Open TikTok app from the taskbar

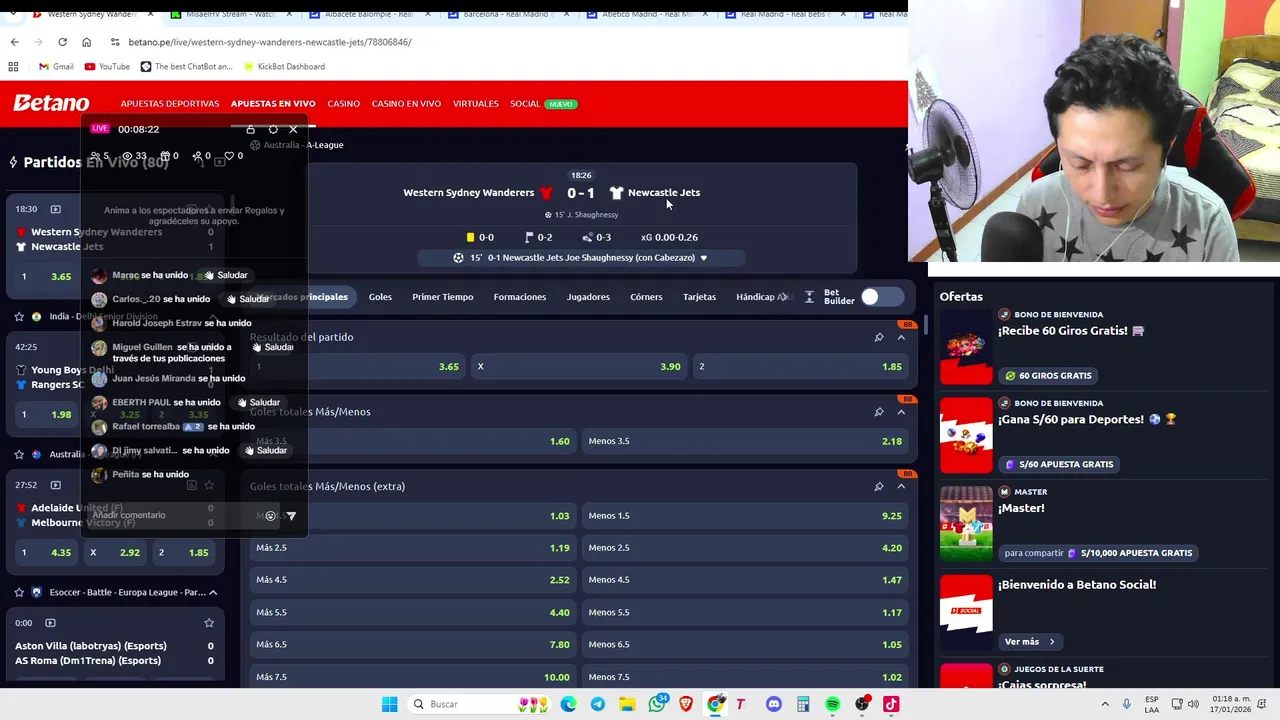click(890, 704)
